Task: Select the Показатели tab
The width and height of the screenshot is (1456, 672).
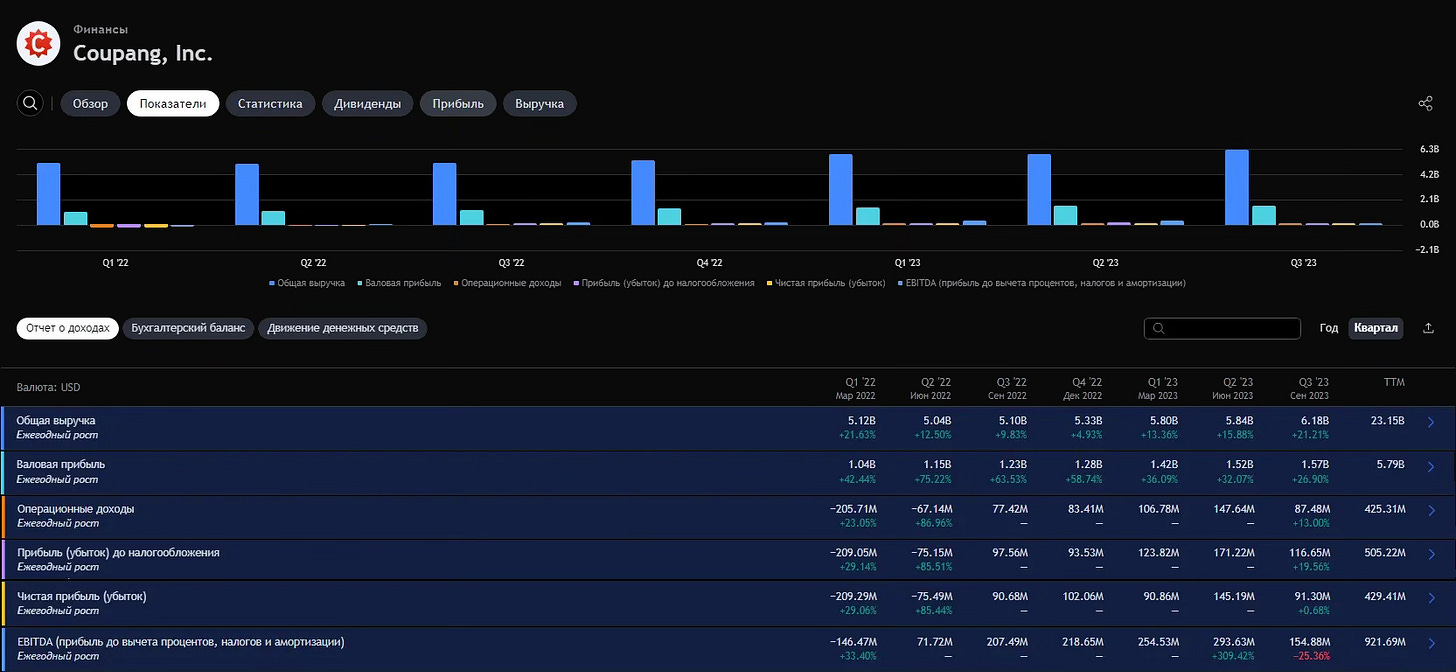Action: point(173,103)
